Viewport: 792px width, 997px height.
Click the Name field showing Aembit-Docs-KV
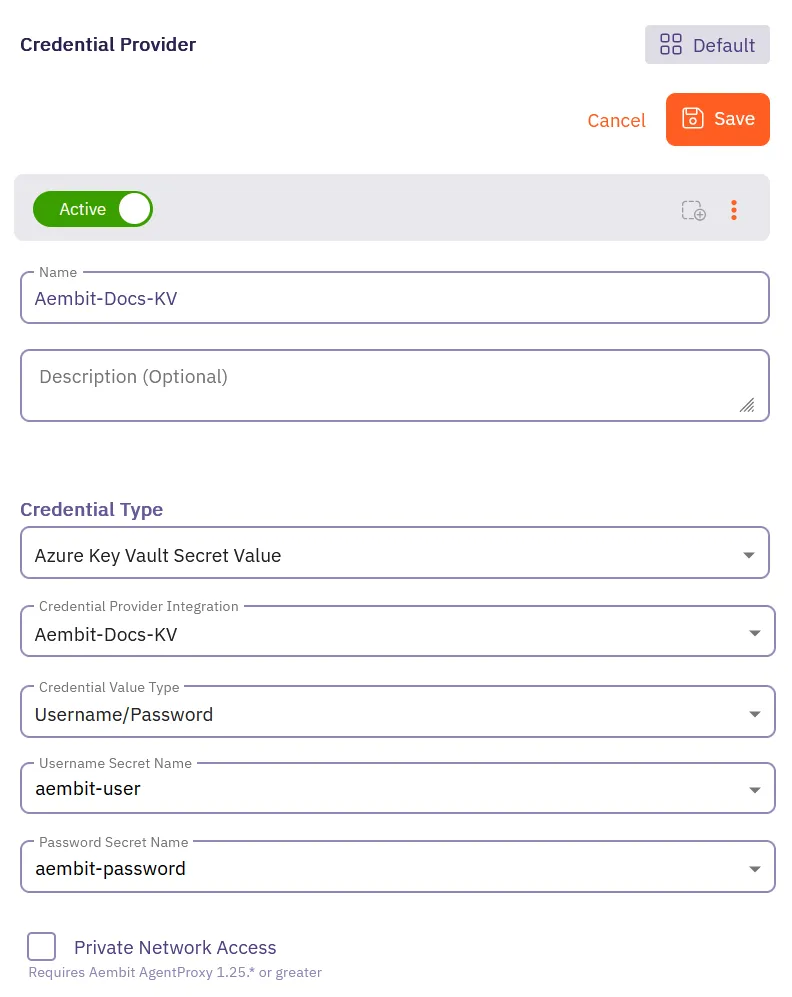pos(395,297)
